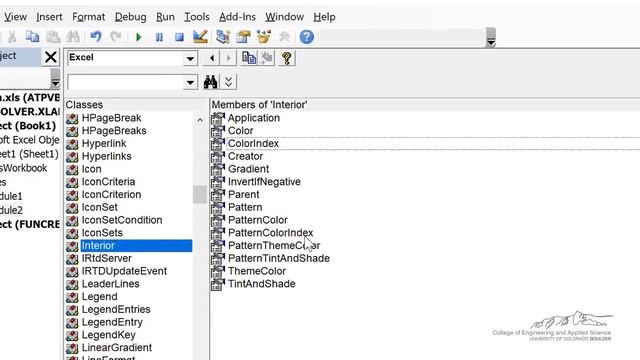
Task: Undo the last action
Action: [96, 37]
